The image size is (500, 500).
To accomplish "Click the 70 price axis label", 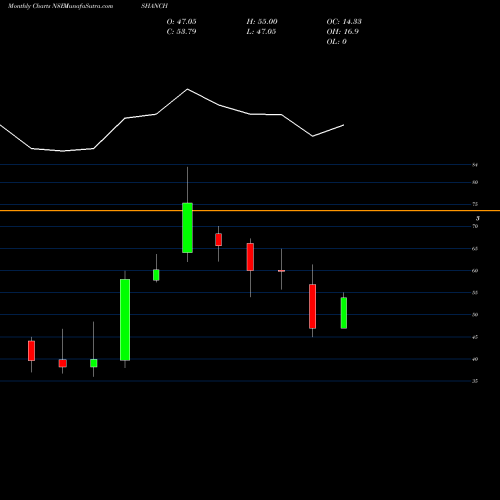I will [475, 226].
